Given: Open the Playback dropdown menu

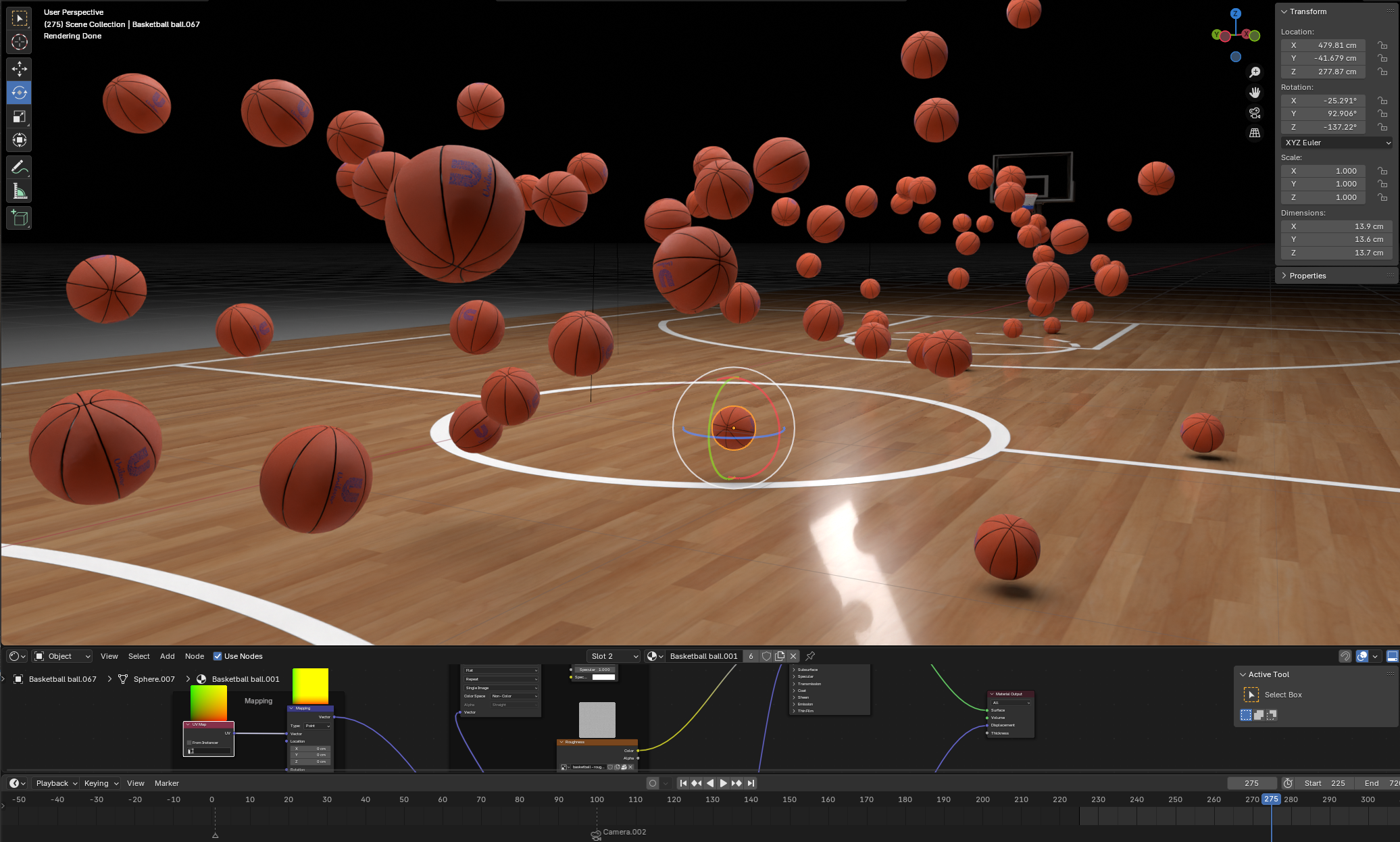Looking at the screenshot, I should (x=57, y=783).
